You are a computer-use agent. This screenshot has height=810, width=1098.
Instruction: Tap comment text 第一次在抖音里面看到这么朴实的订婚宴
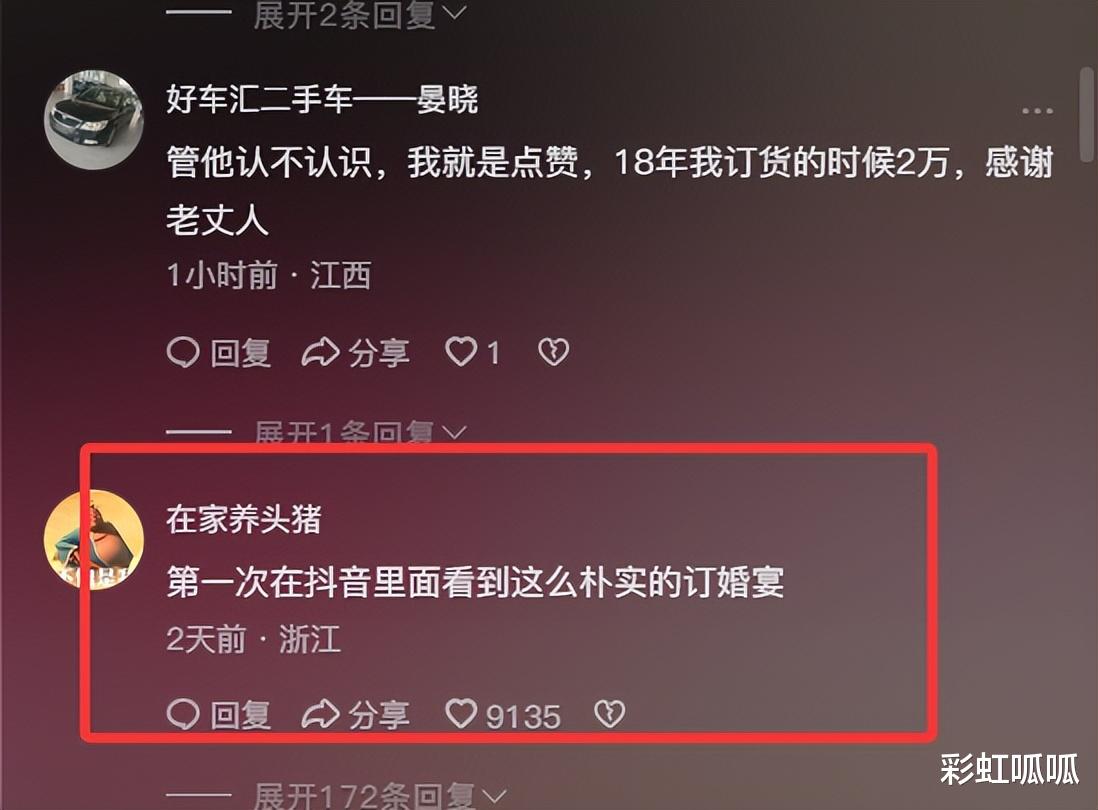point(475,582)
